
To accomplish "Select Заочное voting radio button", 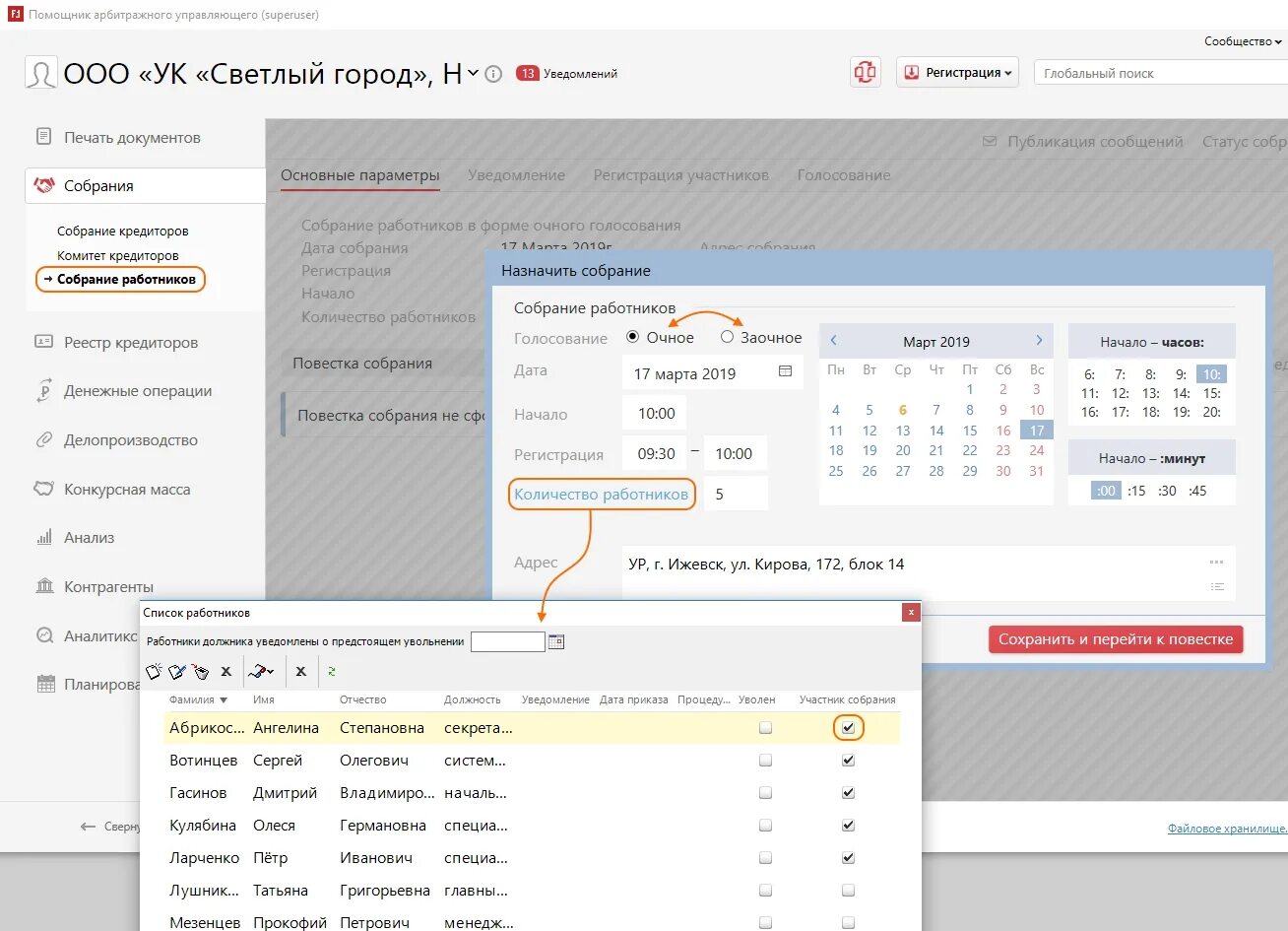I will [x=727, y=337].
